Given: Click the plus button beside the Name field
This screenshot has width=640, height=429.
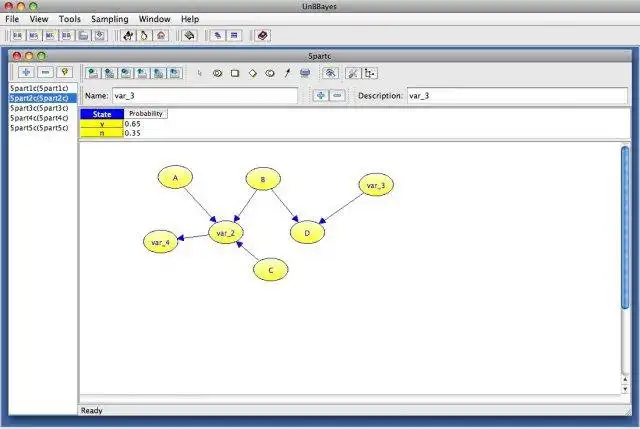Looking at the screenshot, I should pos(321,96).
